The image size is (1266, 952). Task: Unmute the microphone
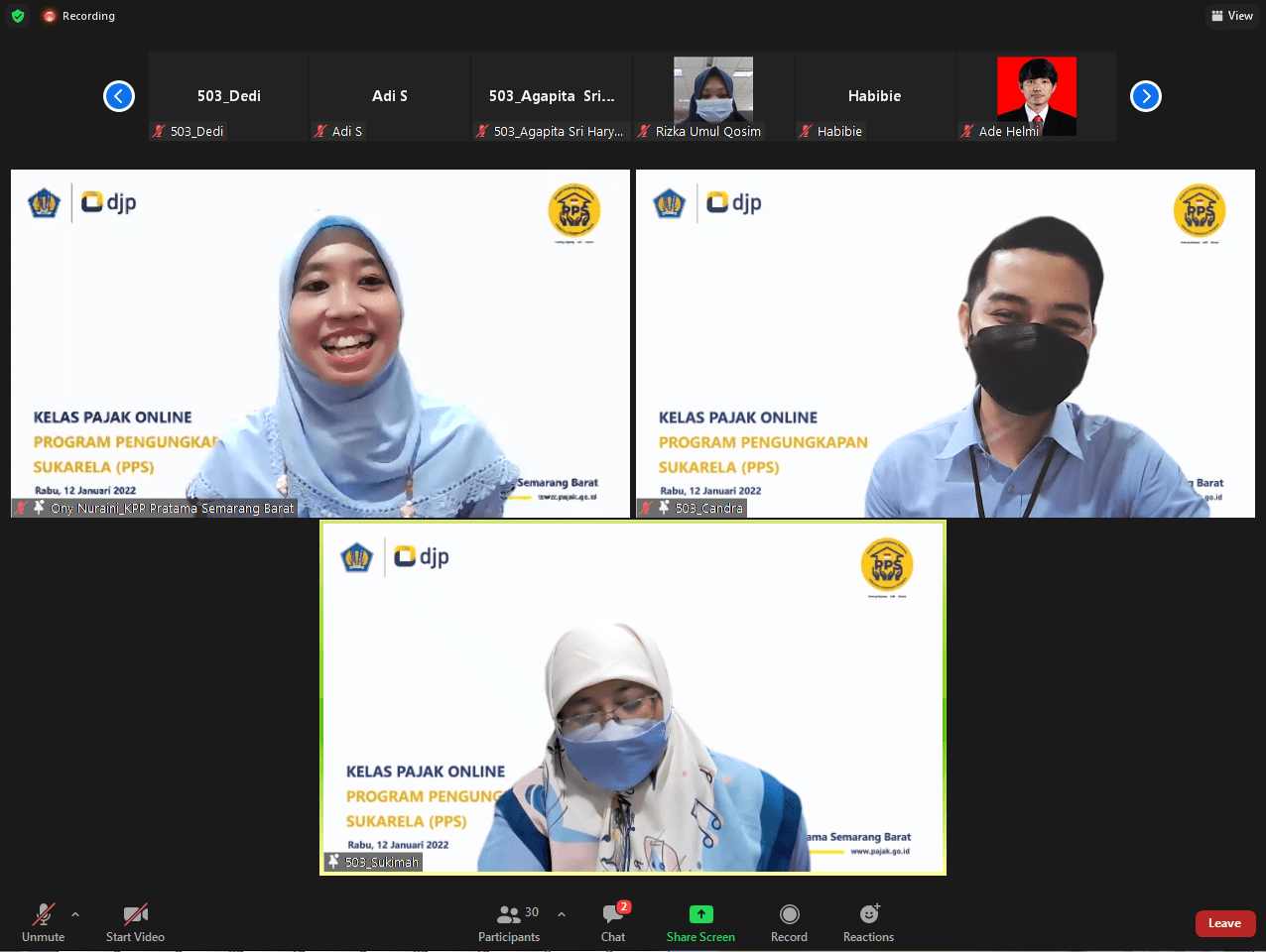tap(43, 922)
